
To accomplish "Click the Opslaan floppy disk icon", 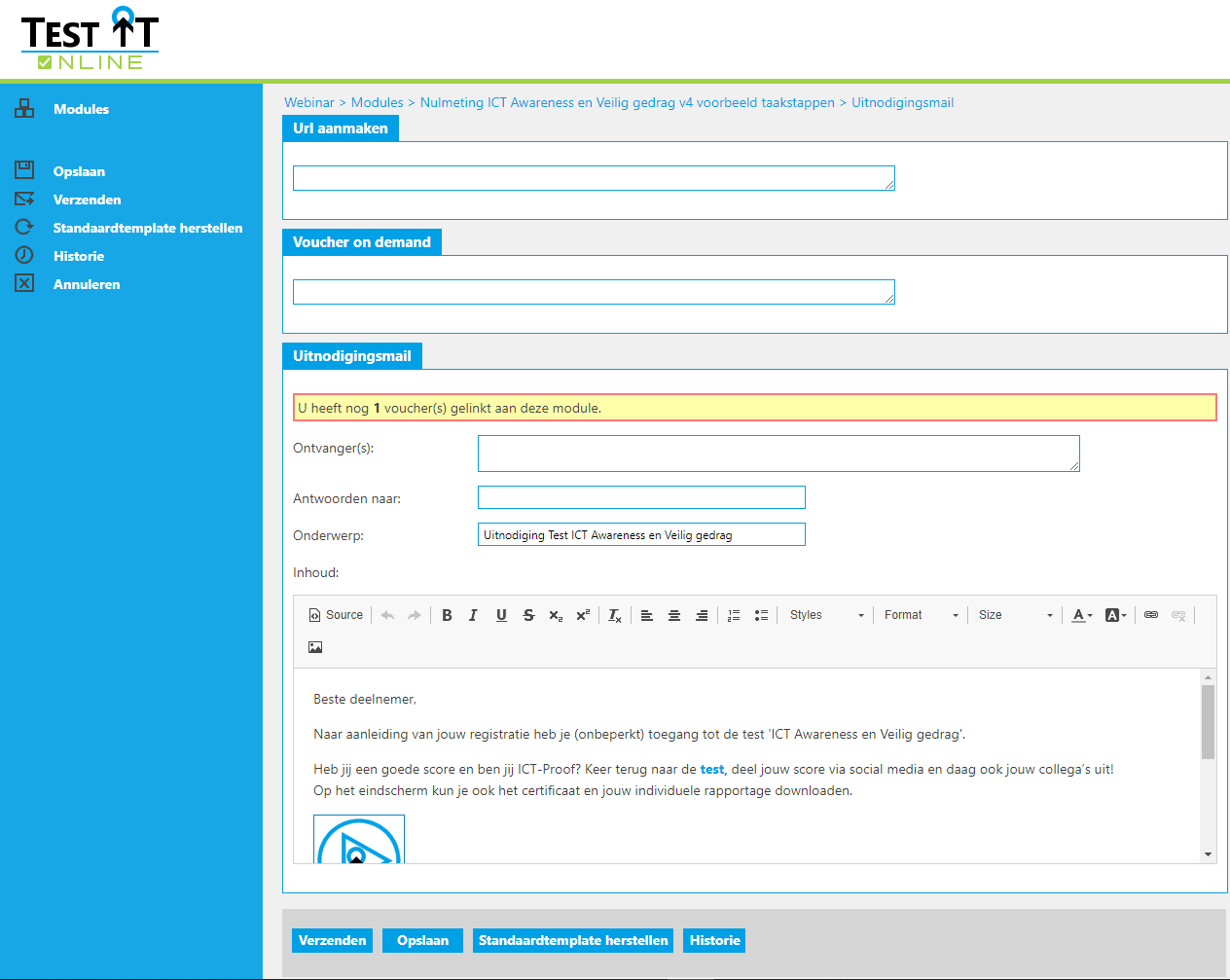I will pos(24,170).
